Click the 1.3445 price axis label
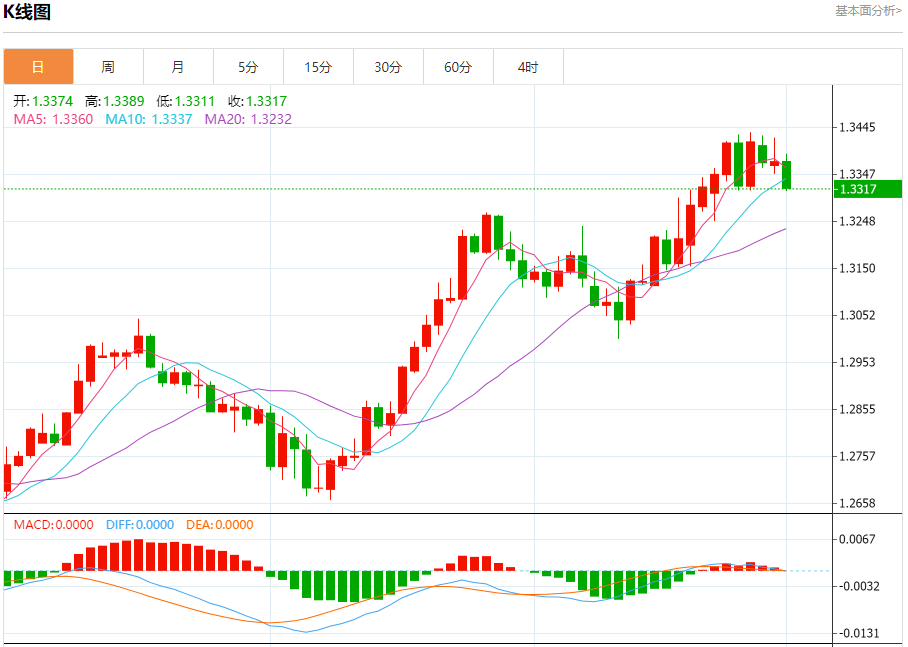Image resolution: width=908 pixels, height=647 pixels. (858, 127)
